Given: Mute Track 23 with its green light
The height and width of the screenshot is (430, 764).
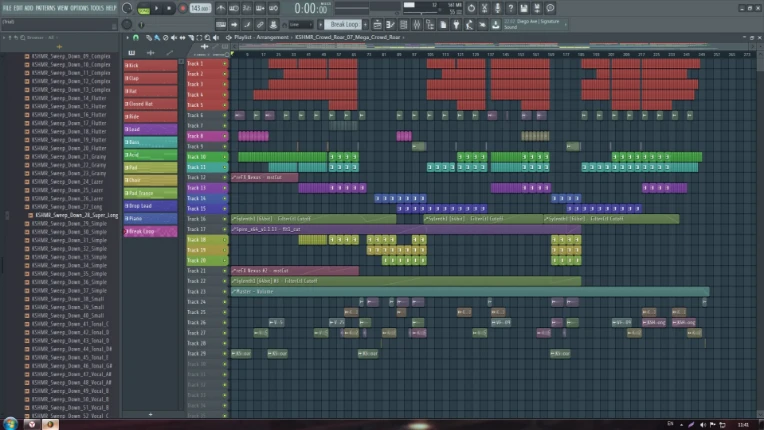Looking at the screenshot, I should point(225,292).
